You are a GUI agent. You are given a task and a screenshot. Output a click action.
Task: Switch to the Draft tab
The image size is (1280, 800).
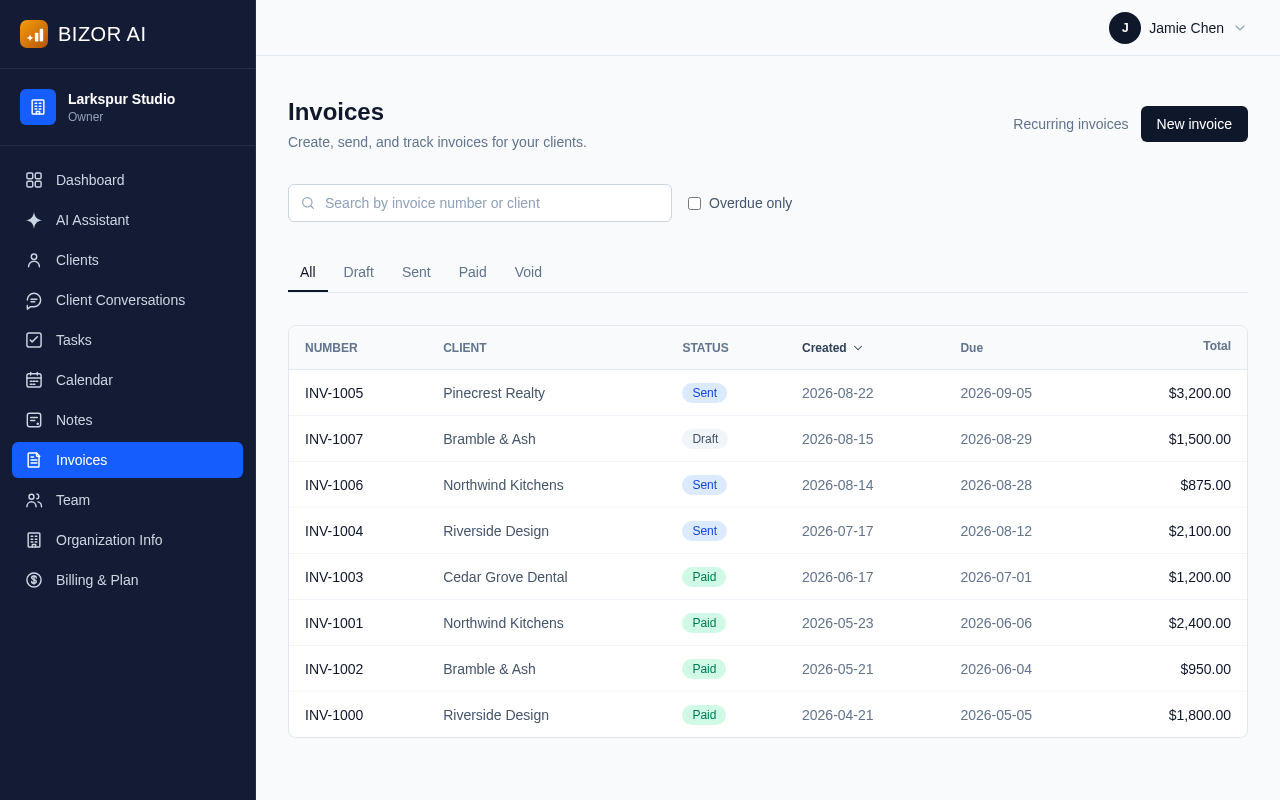tap(359, 272)
